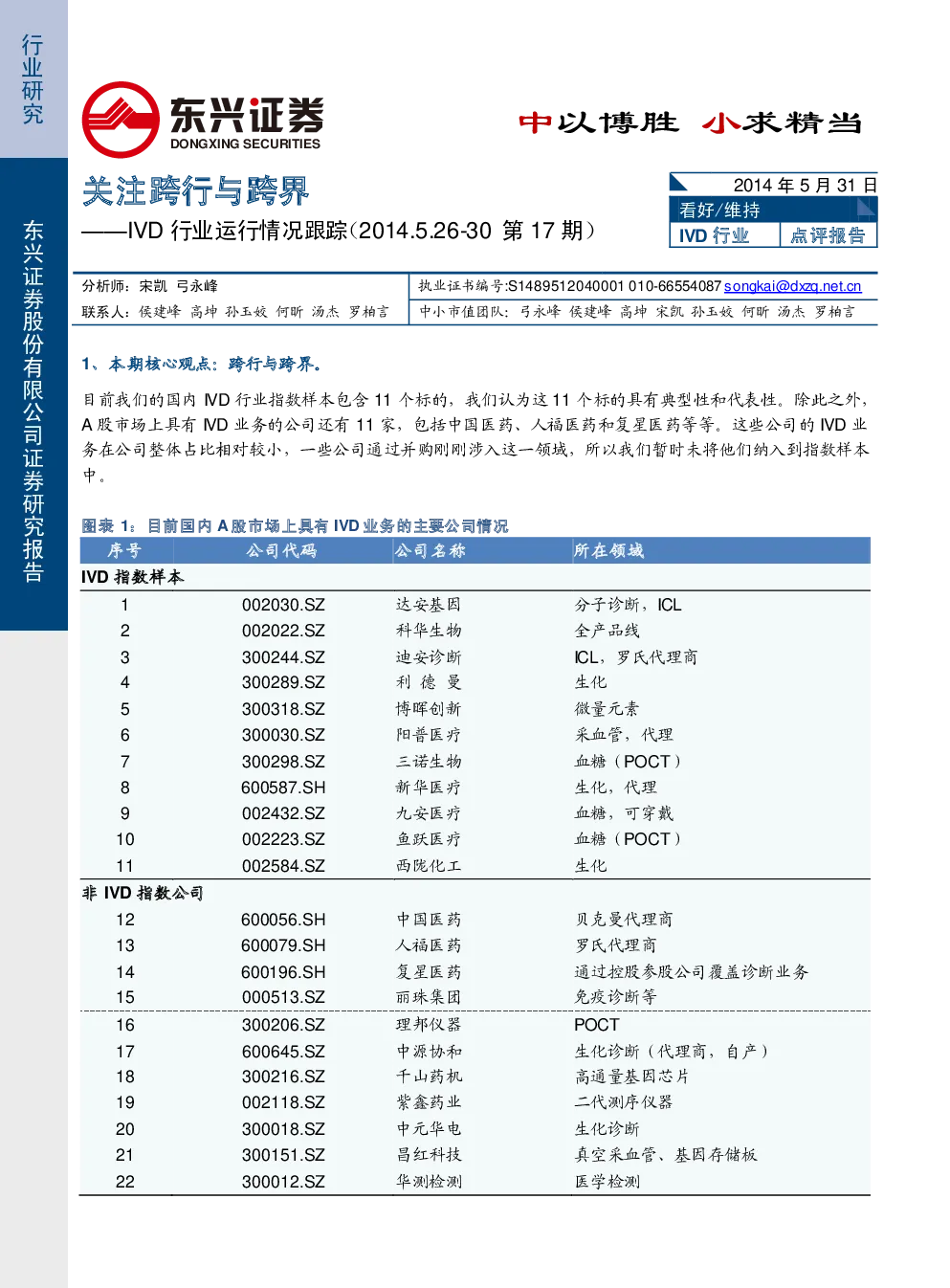Select company name 迪安诊断

pyautogui.click(x=429, y=657)
